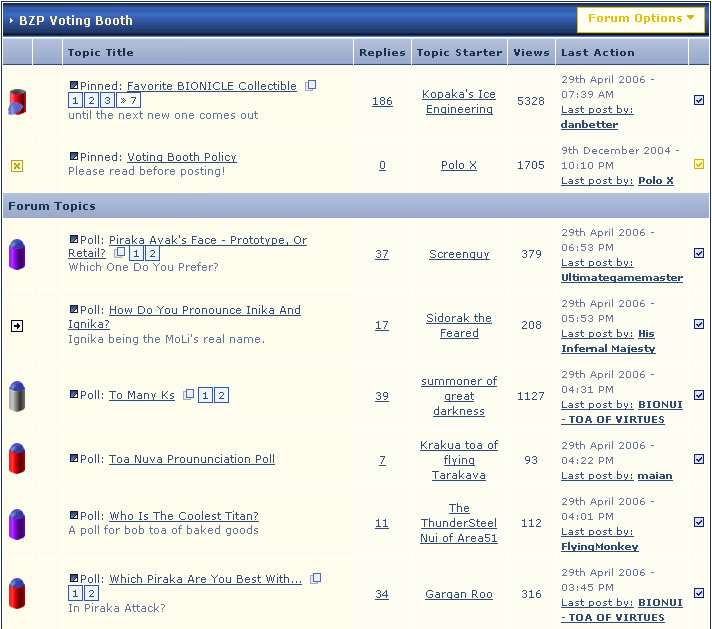
Task: Open the Toa Nuva Proununciation Poll topic
Action: click(192, 459)
